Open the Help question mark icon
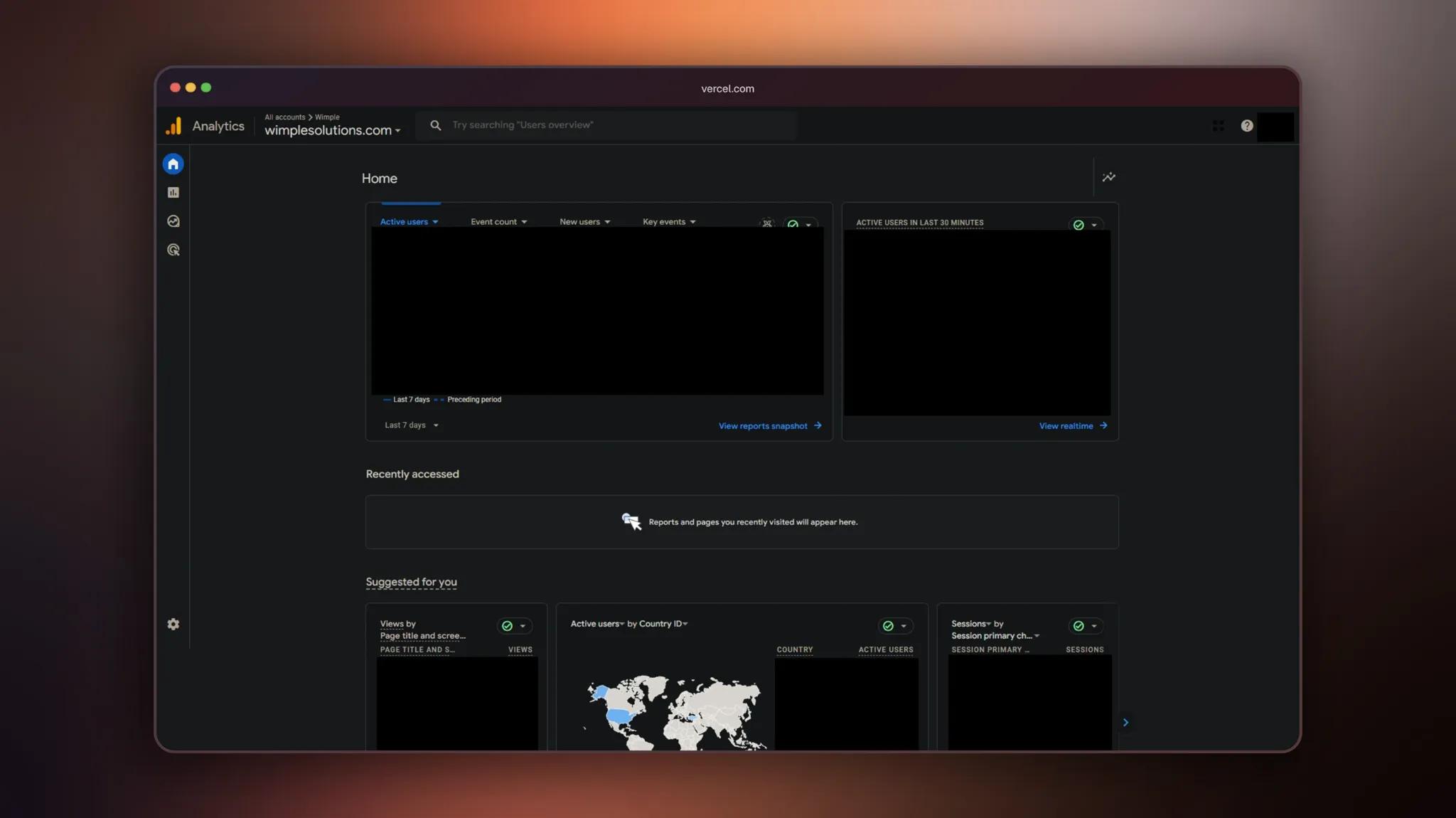1456x818 pixels. [1246, 126]
